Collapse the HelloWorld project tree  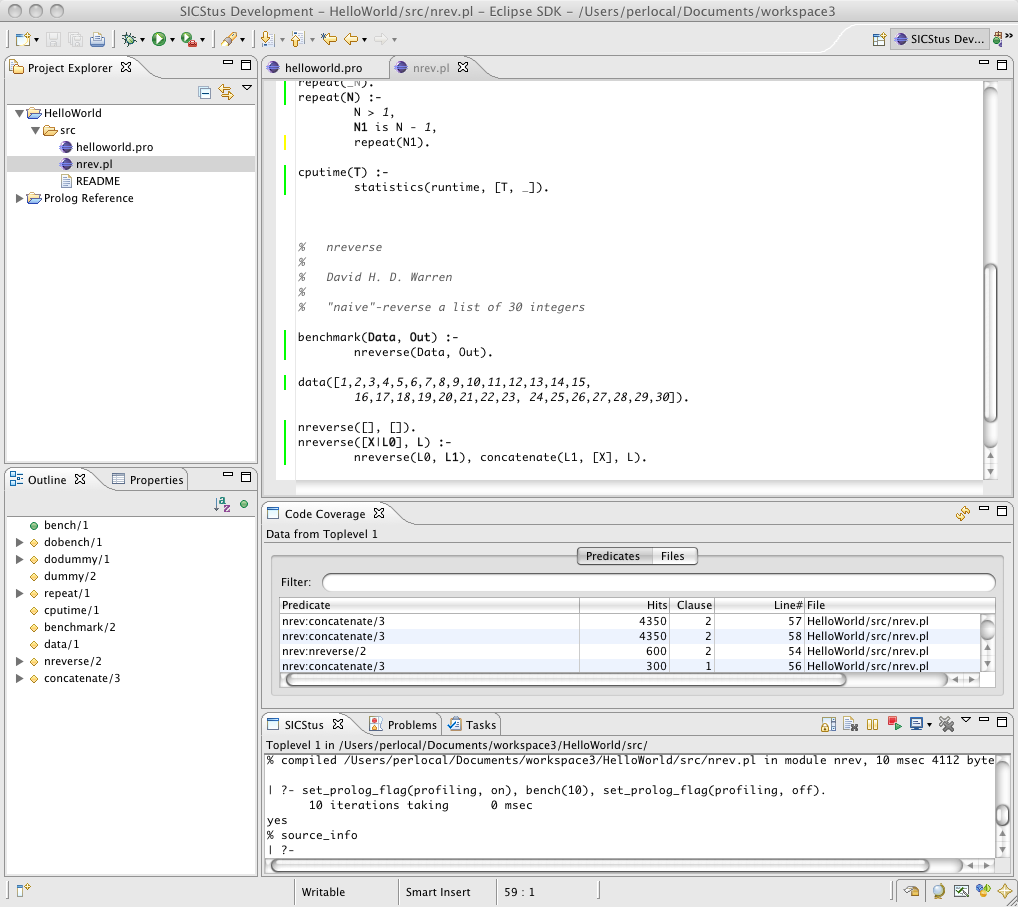click(x=19, y=113)
